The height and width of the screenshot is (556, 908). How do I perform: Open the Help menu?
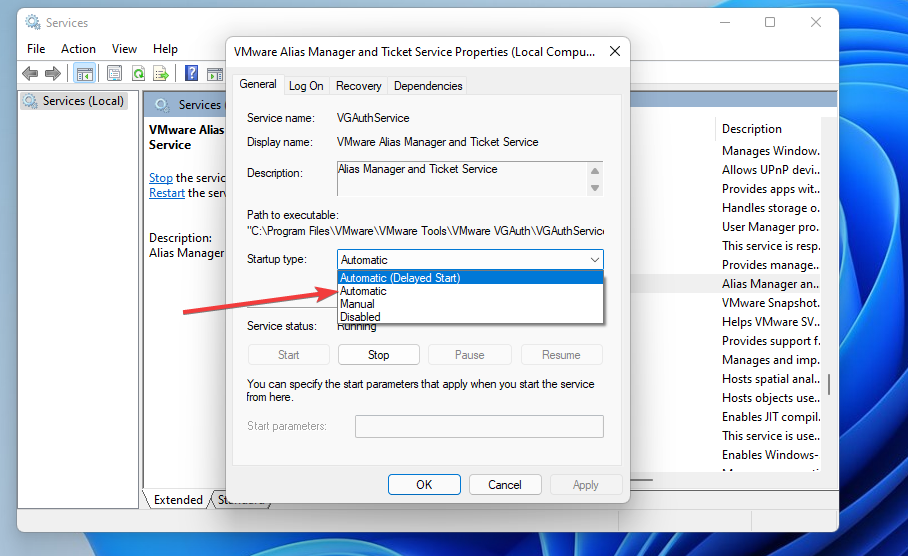tap(165, 49)
